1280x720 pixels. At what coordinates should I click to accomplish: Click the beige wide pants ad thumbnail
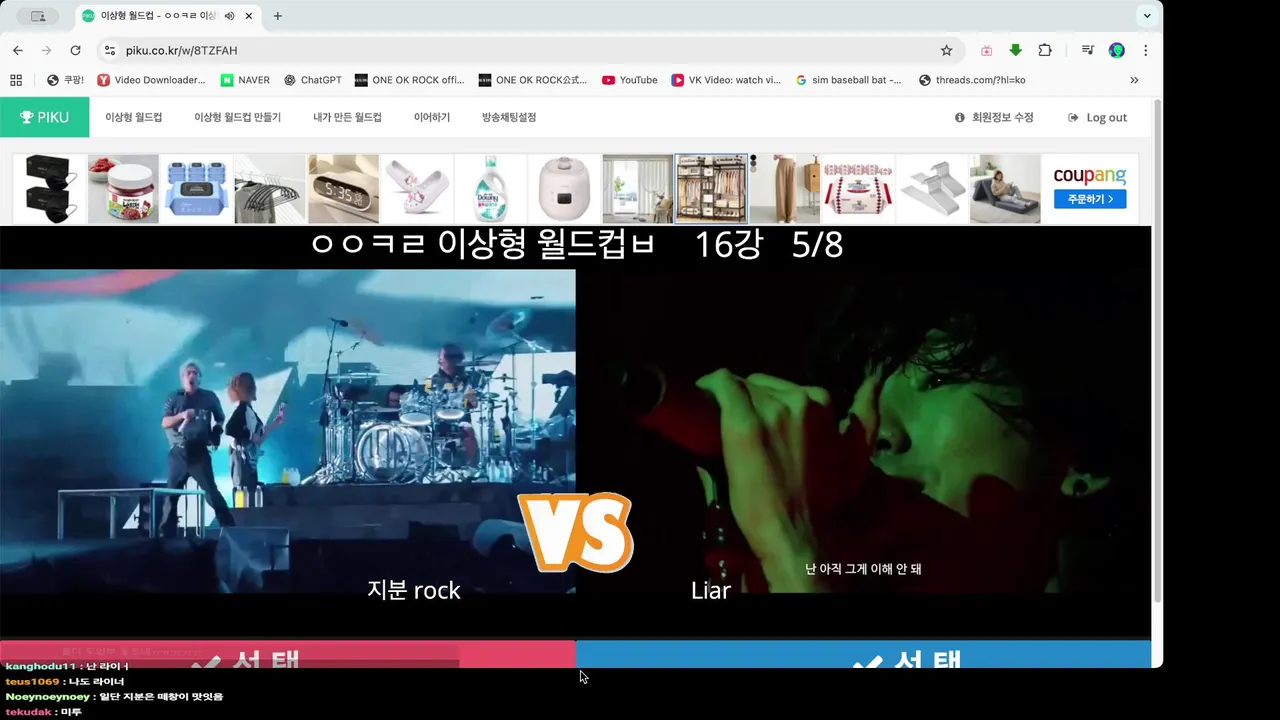(785, 189)
